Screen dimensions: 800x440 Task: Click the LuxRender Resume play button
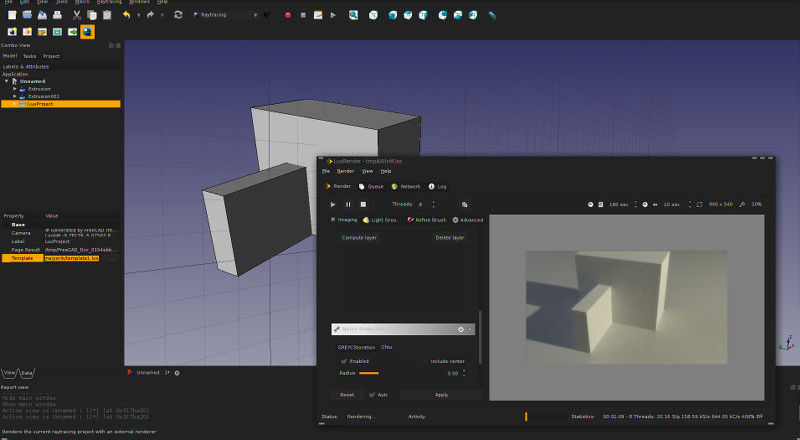pyautogui.click(x=333, y=204)
